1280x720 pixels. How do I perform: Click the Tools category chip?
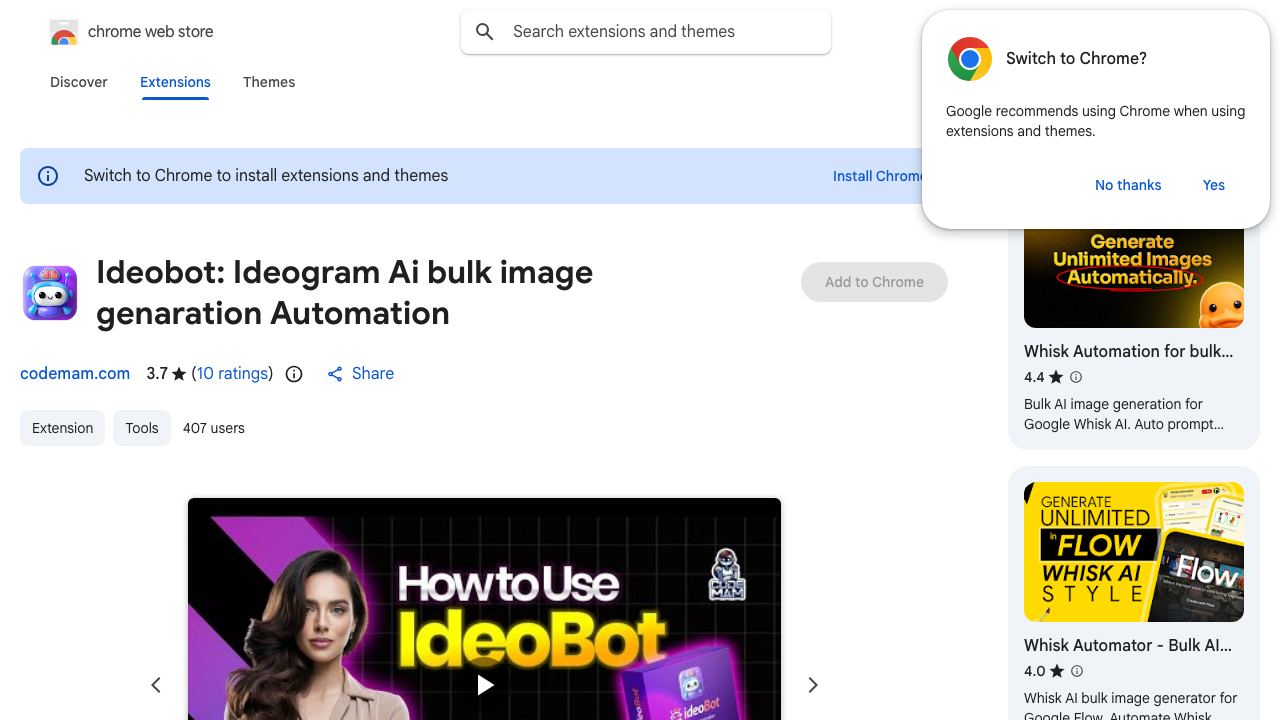coord(142,428)
